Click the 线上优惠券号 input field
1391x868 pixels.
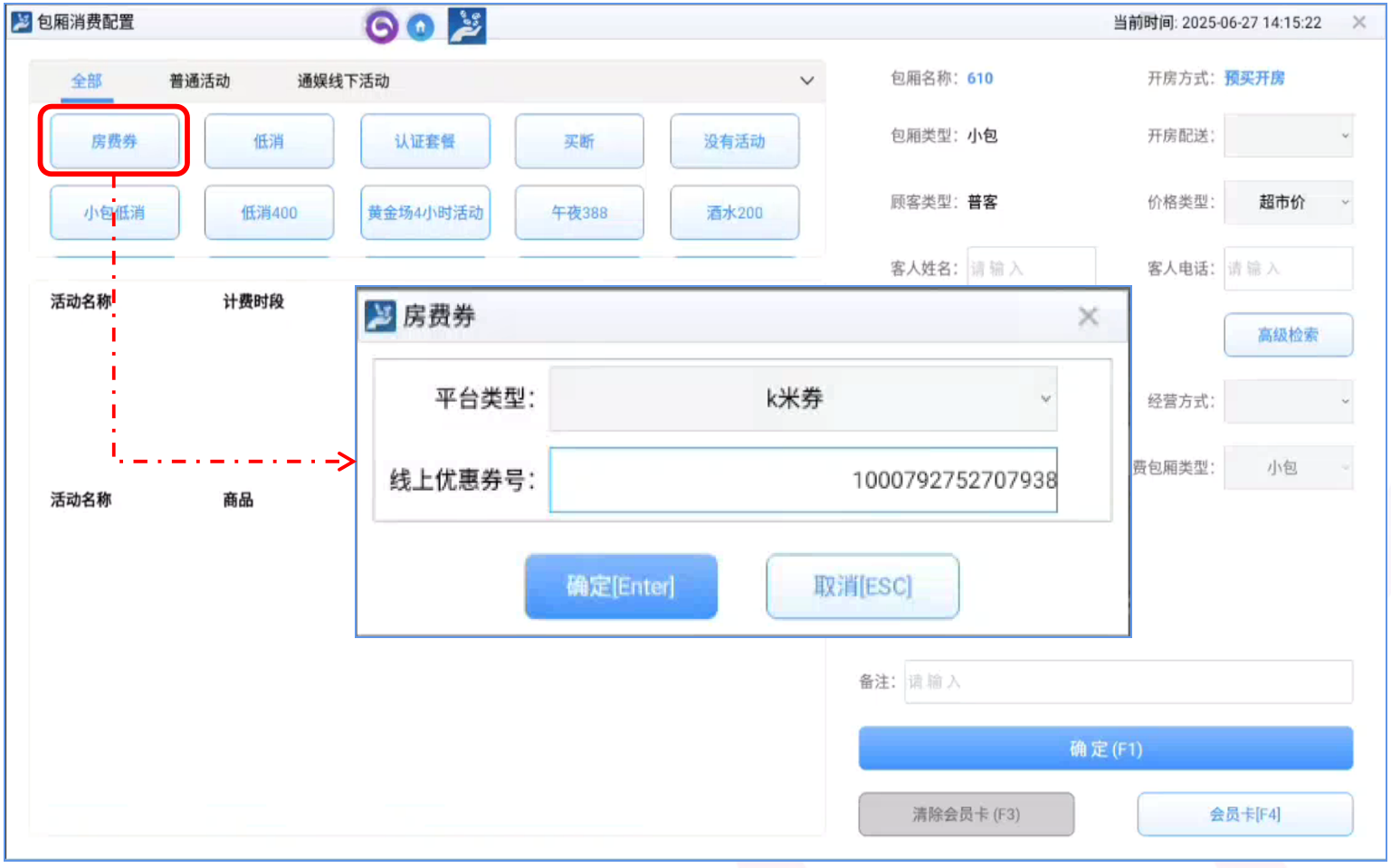click(803, 480)
